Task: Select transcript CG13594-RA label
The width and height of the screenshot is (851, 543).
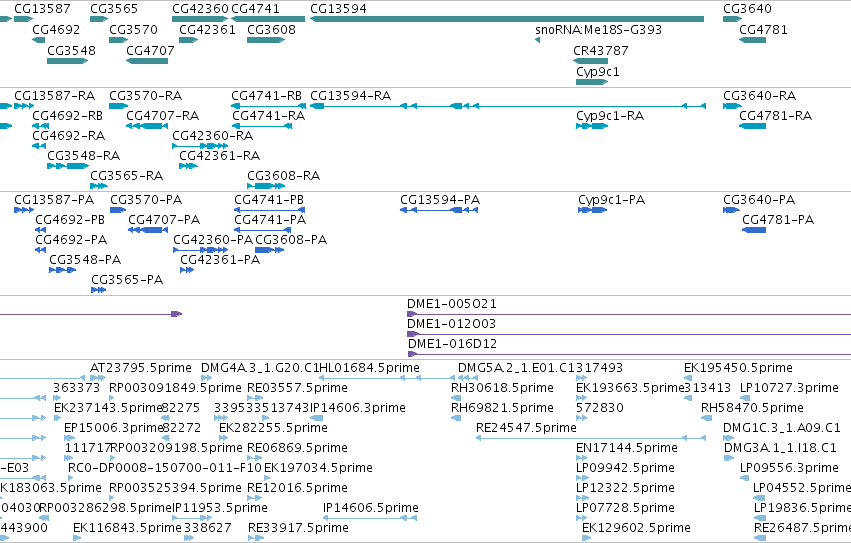Action: point(351,96)
